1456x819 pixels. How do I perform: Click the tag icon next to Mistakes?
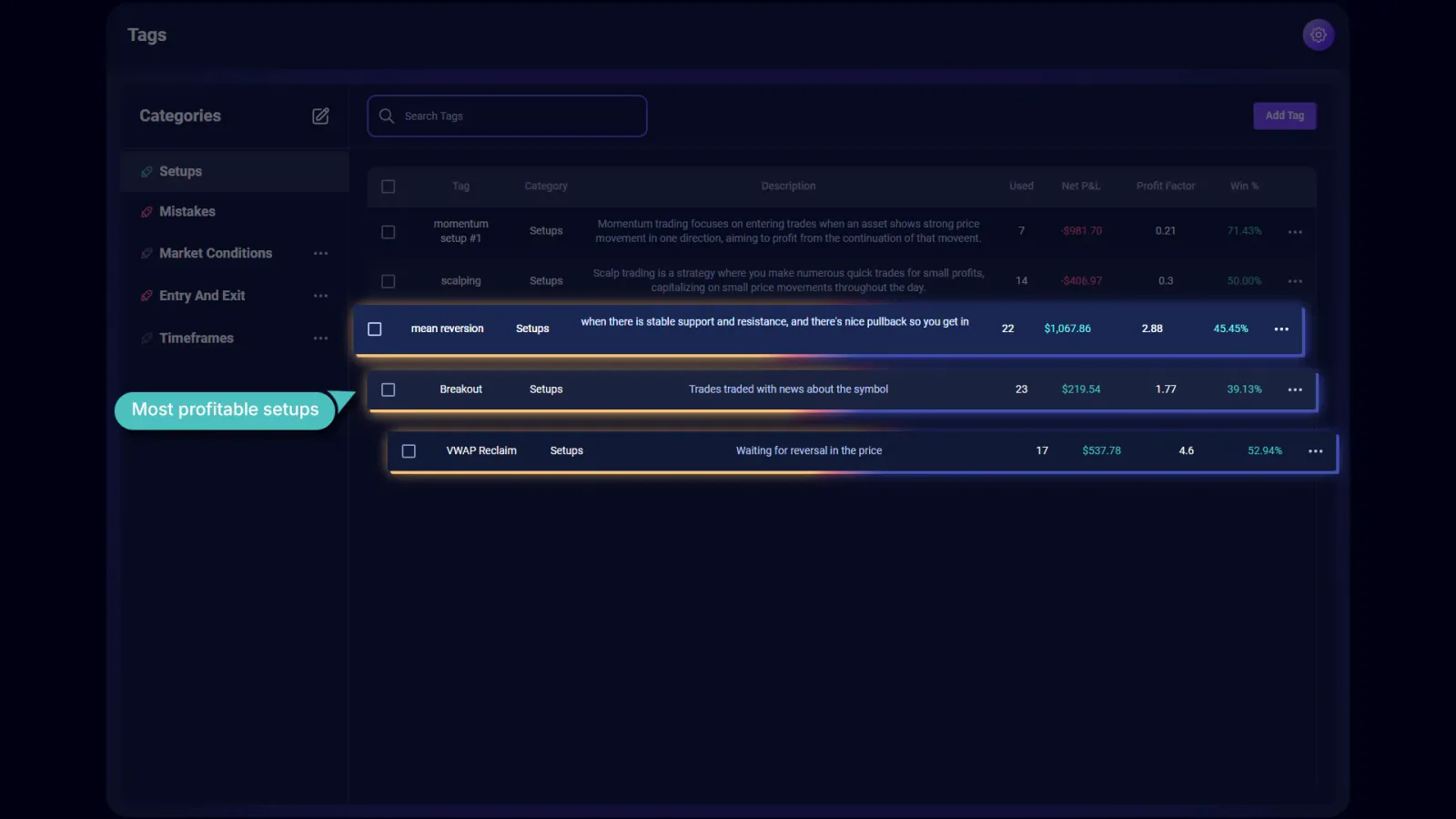147,211
